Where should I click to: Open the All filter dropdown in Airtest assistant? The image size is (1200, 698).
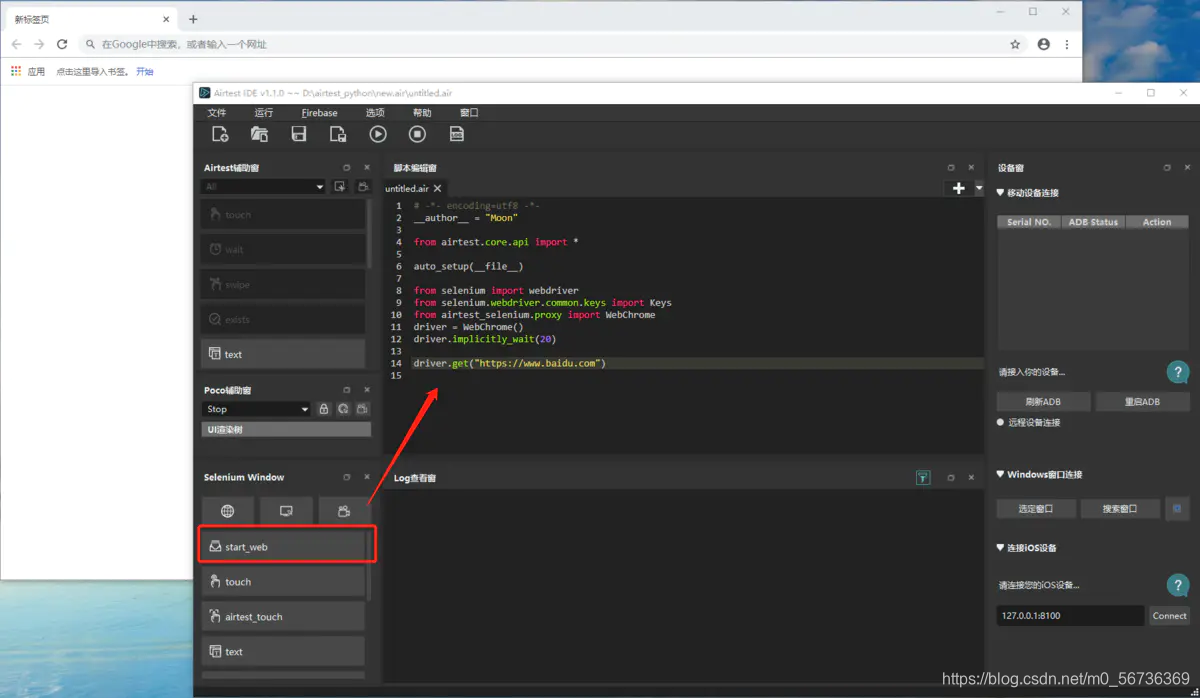(264, 187)
